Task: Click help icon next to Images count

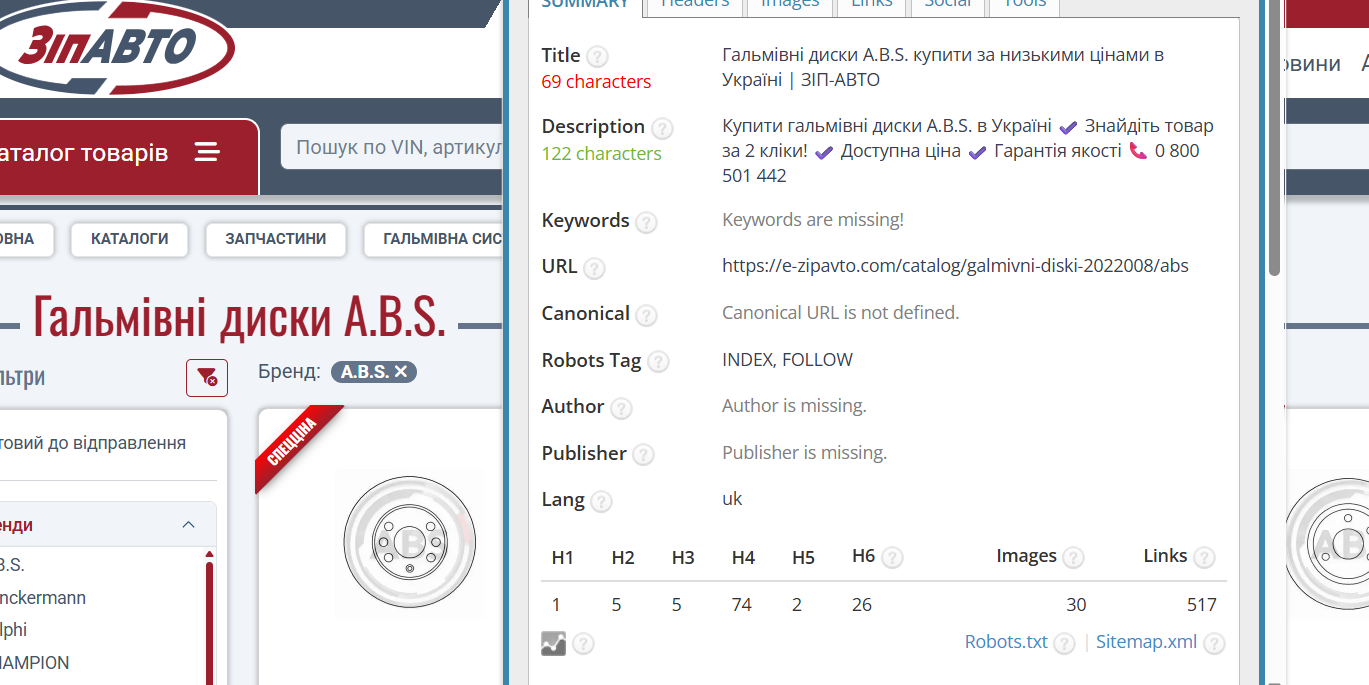Action: (x=1073, y=557)
